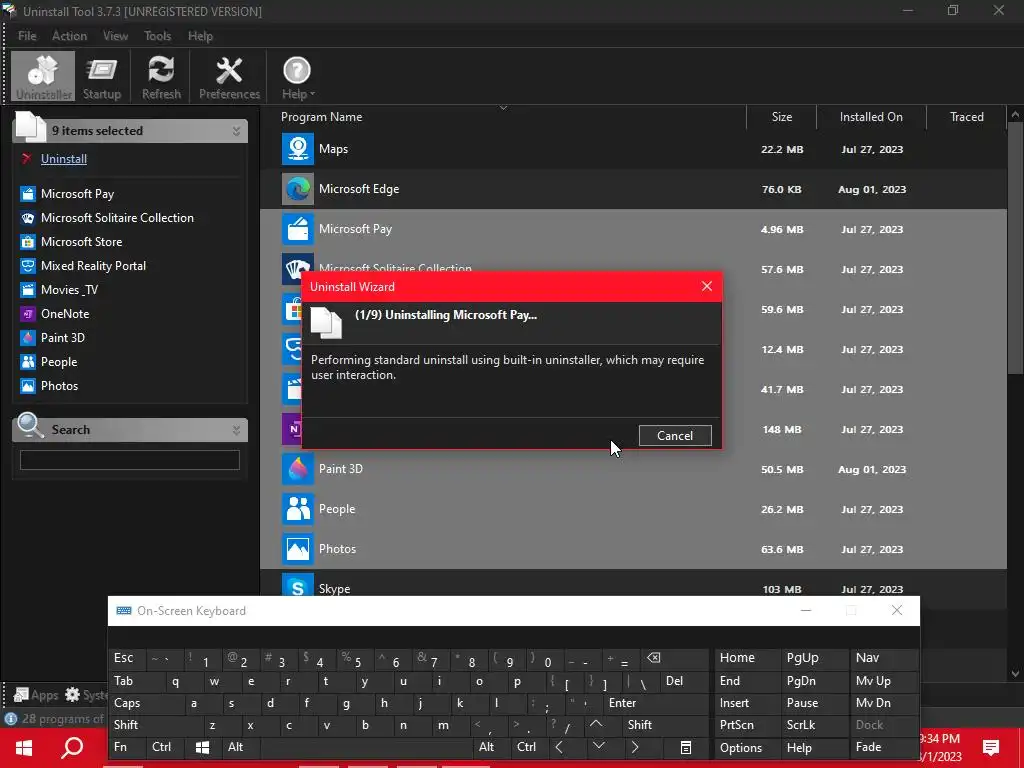Click the Microsoft Pay icon in program list

298,229
